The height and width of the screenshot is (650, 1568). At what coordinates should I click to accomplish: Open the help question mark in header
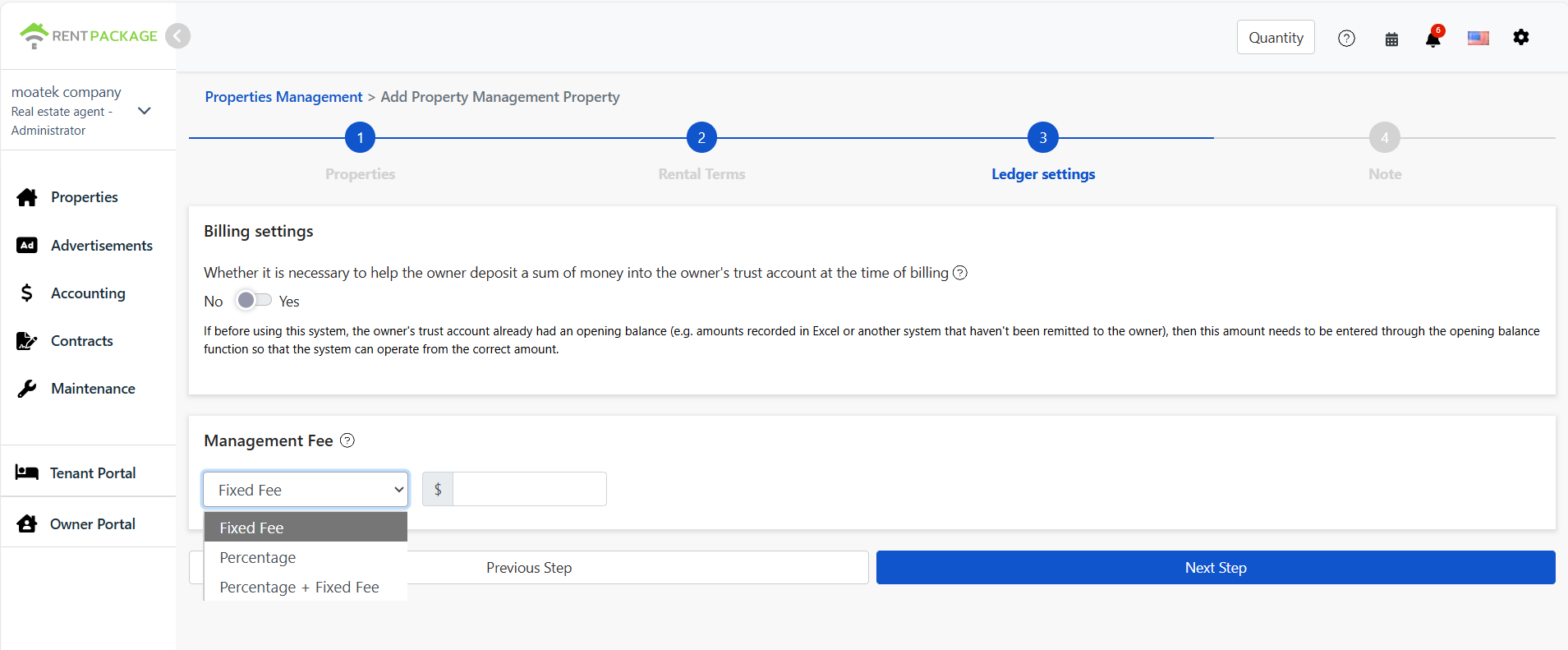point(1346,39)
